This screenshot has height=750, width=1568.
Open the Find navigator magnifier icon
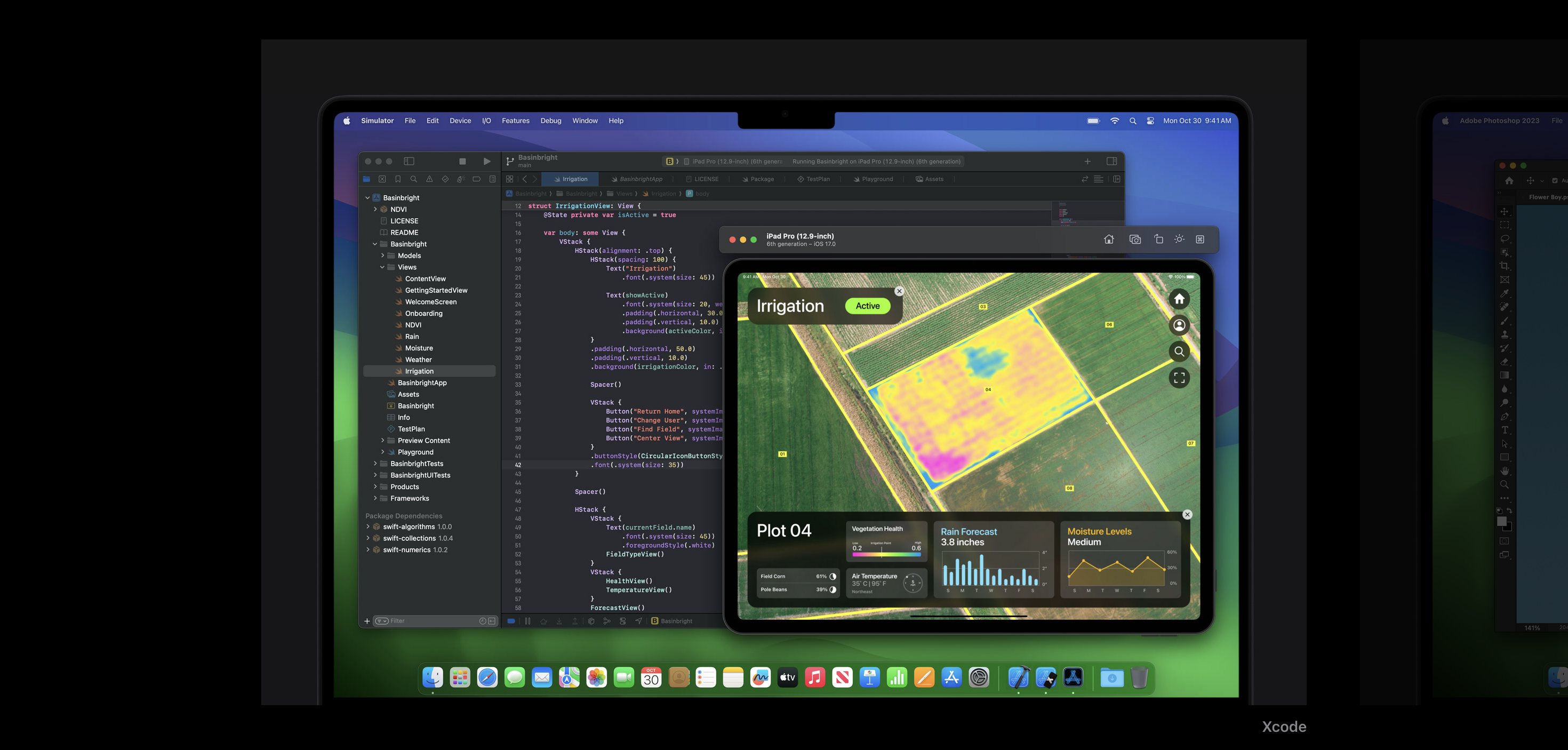coord(414,179)
